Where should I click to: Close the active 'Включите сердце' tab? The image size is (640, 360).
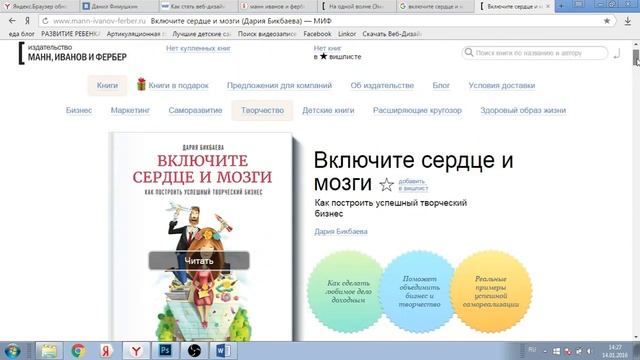[548, 6]
